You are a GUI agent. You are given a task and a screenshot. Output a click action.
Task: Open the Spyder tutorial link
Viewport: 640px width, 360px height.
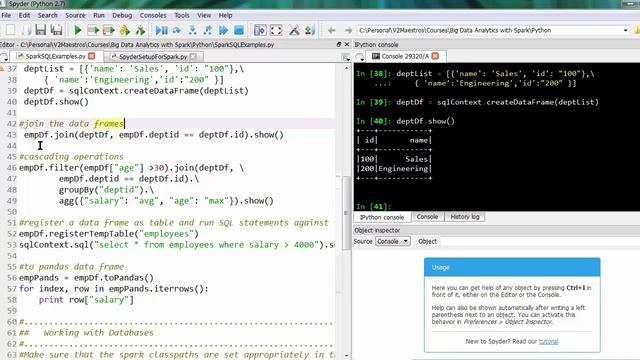pos(548,341)
